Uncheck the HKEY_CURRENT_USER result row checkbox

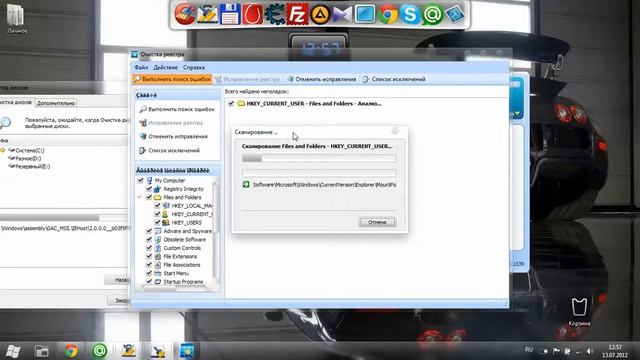pyautogui.click(x=231, y=104)
